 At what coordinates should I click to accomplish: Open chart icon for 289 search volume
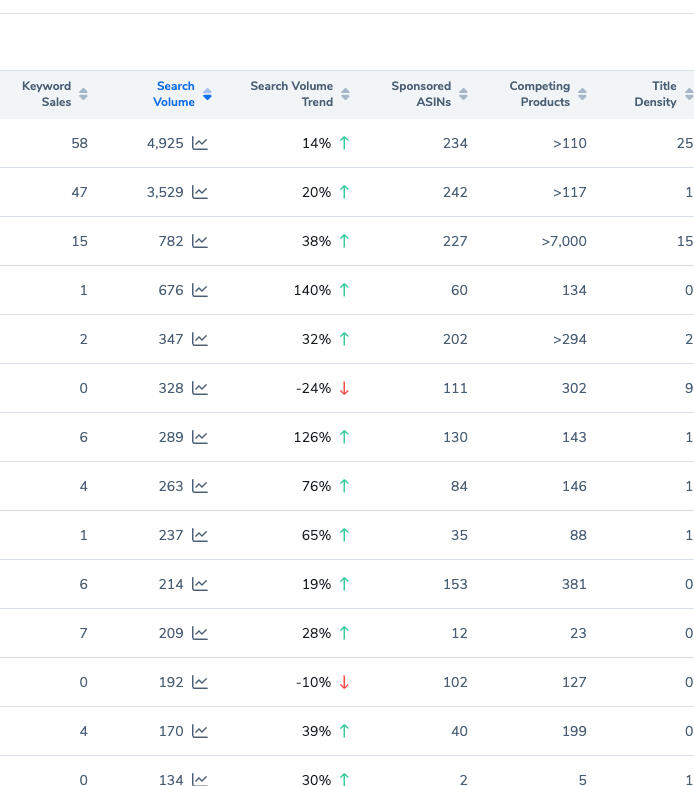(x=200, y=437)
